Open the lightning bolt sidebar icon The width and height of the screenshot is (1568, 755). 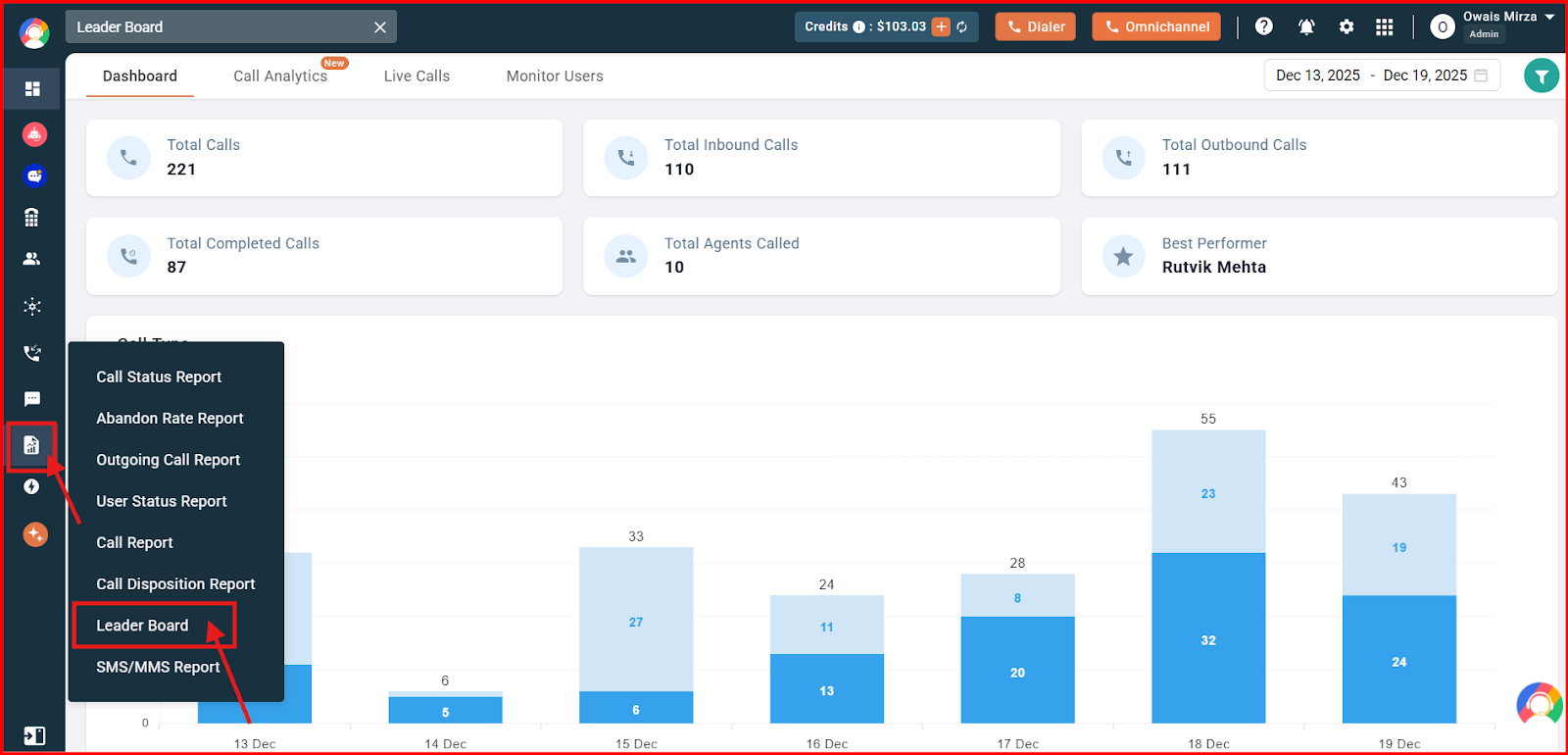32,487
